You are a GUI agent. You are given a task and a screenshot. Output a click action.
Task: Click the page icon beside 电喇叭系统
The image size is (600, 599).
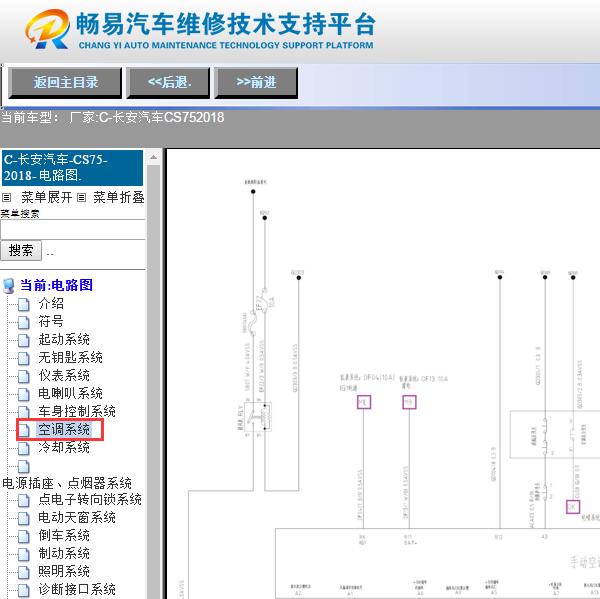pyautogui.click(x=24, y=395)
